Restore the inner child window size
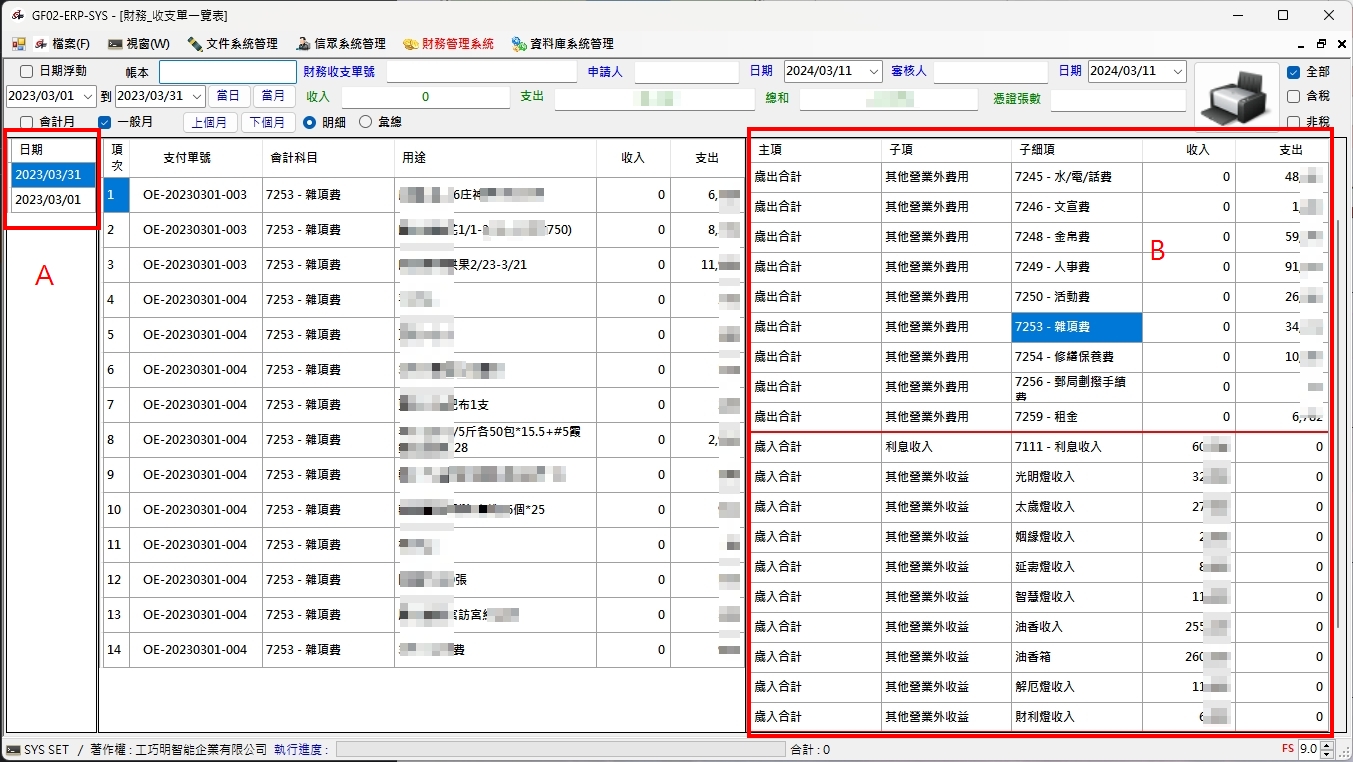Viewport: 1353px width, 762px height. tap(1321, 44)
